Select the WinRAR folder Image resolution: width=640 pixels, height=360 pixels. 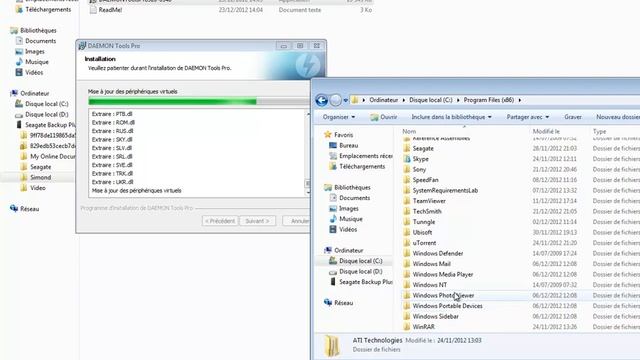point(423,327)
